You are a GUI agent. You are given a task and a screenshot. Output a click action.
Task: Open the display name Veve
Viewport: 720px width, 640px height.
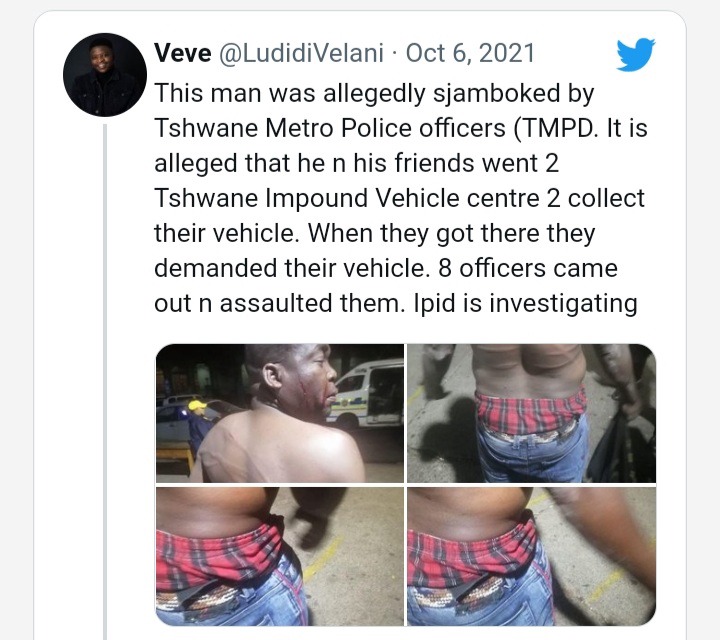[182, 53]
